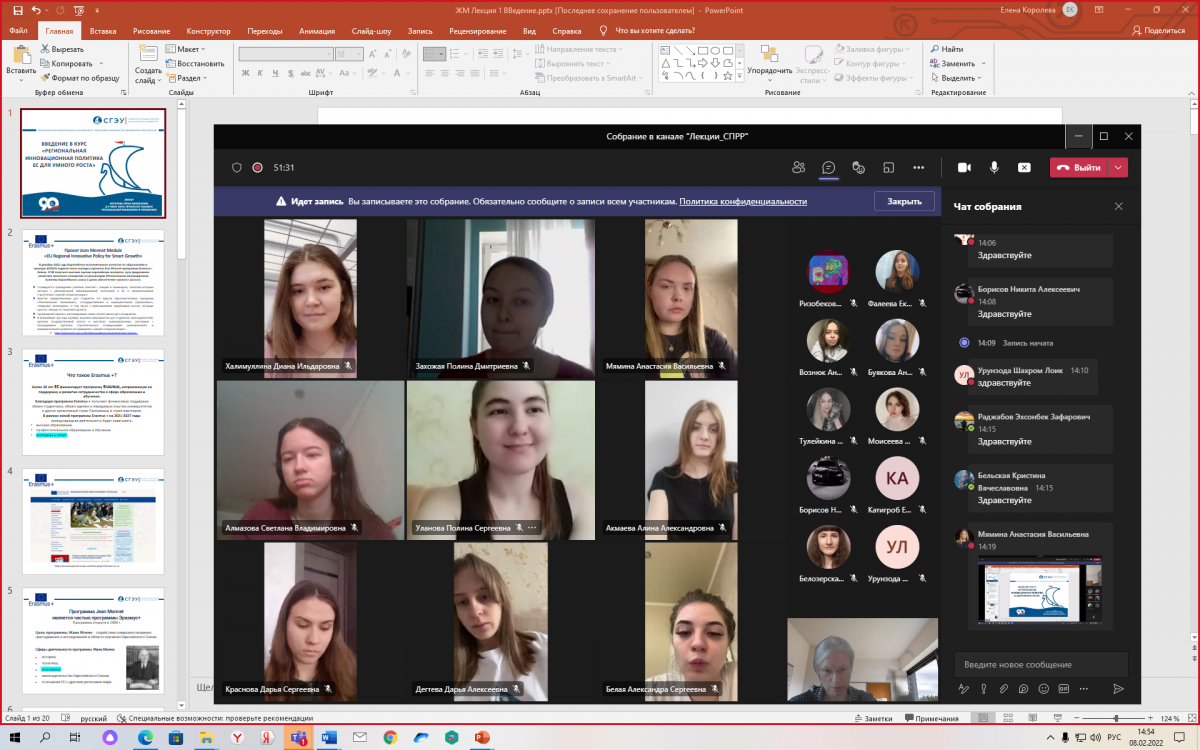
Task: Click Поделиться share button in PowerPoint
Action: coord(1157,31)
